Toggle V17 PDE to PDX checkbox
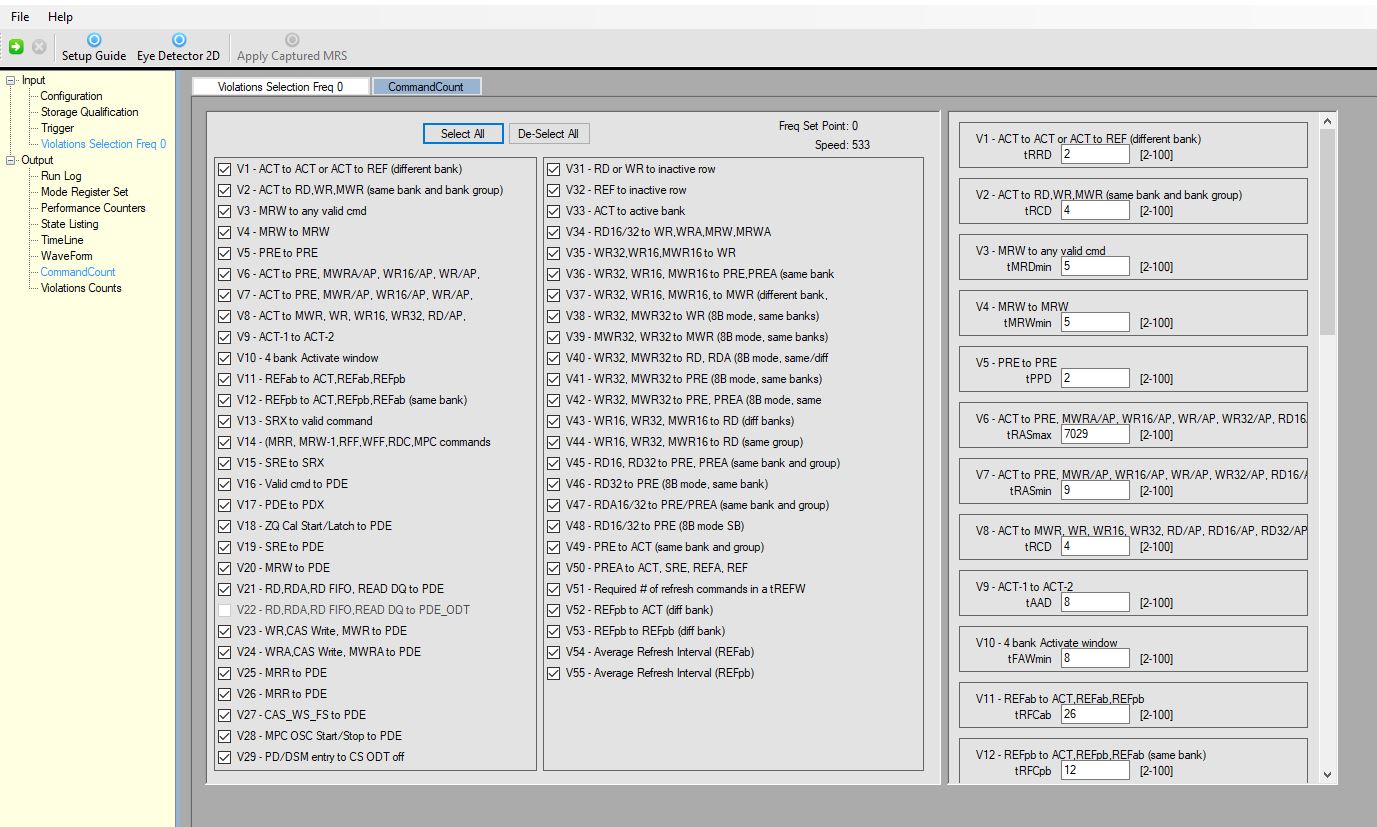The height and width of the screenshot is (827, 1377). pos(225,505)
